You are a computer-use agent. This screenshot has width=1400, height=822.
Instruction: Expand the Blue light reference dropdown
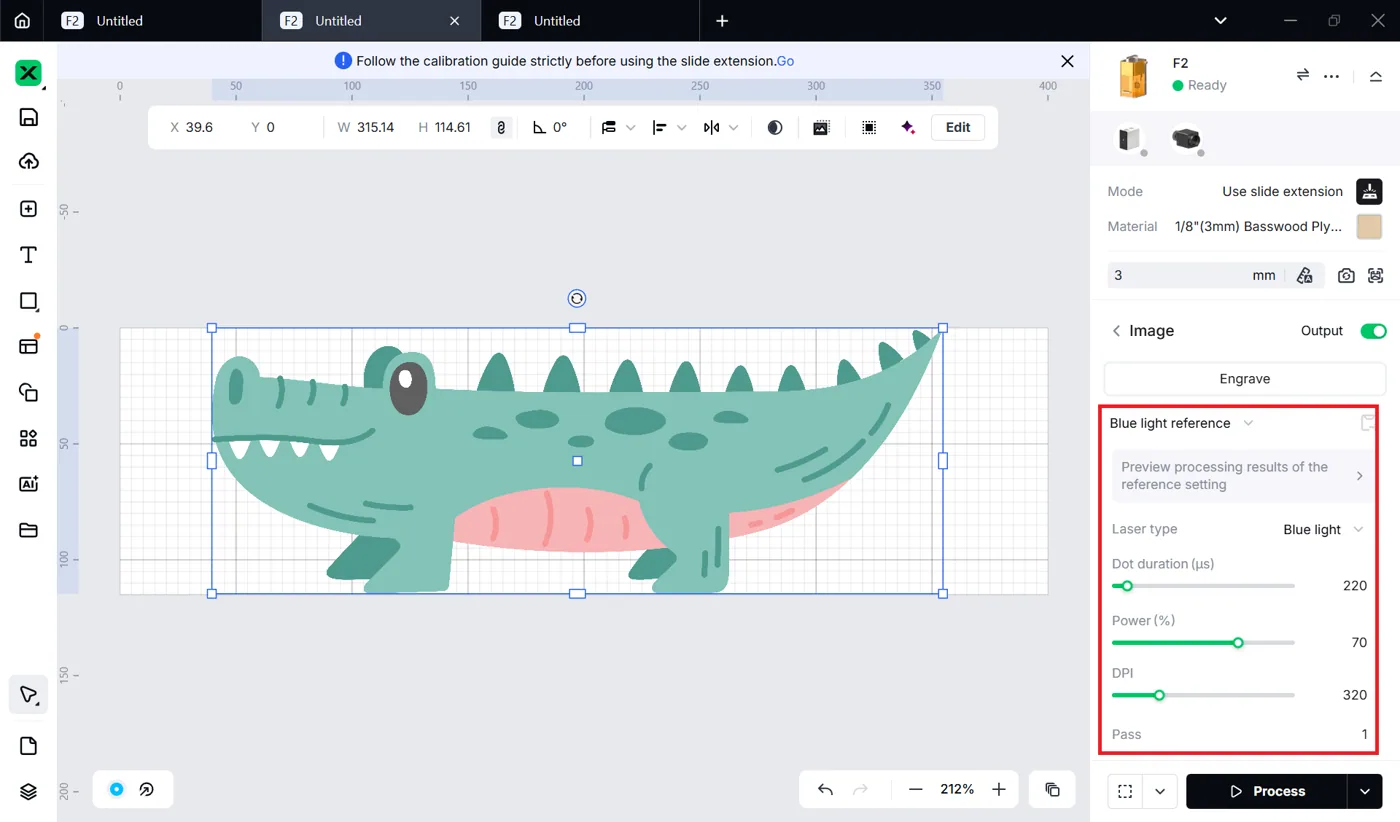coord(1181,423)
